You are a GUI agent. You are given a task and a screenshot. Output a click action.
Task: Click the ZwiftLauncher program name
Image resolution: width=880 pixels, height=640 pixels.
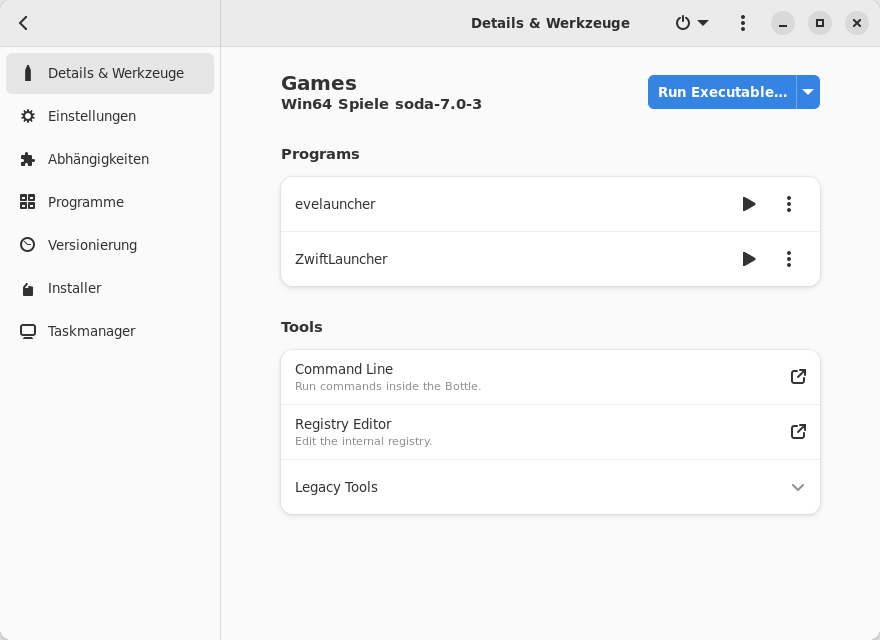pos(341,259)
